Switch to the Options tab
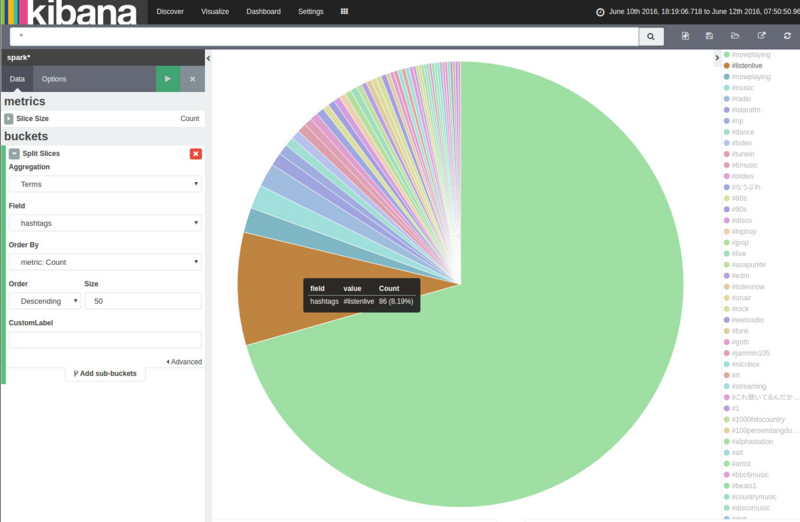 click(54, 79)
